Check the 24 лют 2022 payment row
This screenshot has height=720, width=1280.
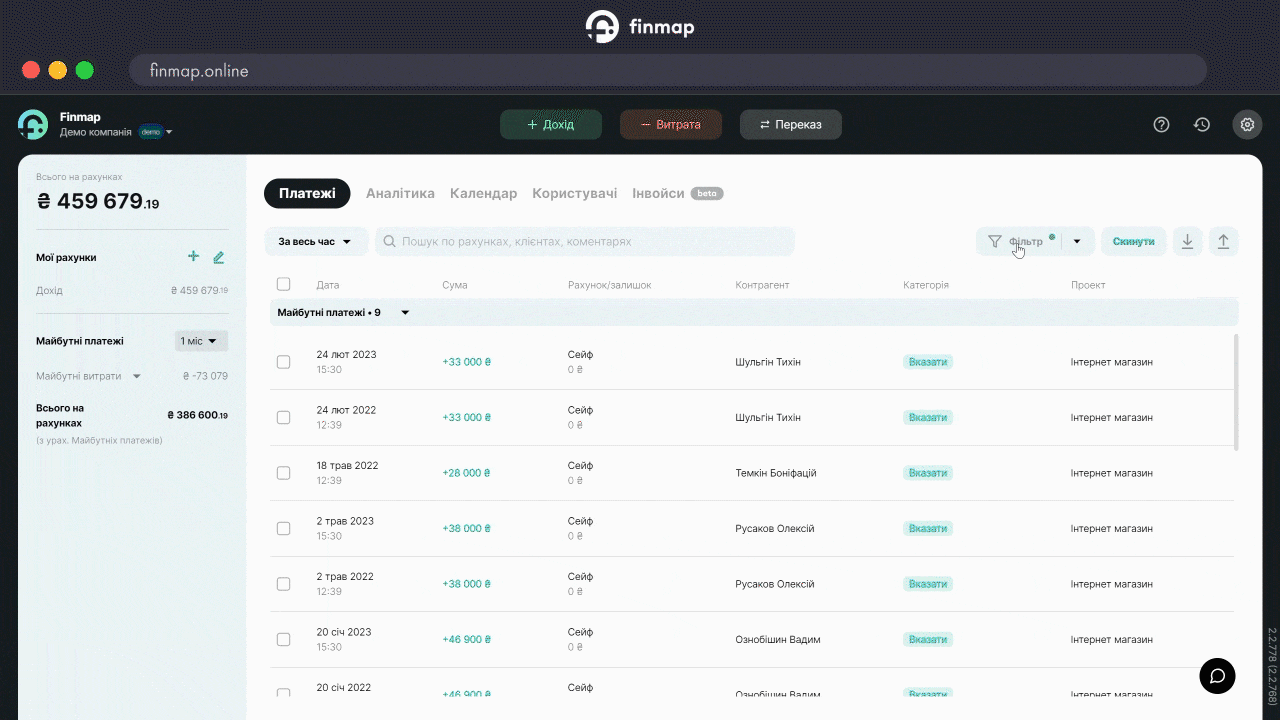[283, 417]
